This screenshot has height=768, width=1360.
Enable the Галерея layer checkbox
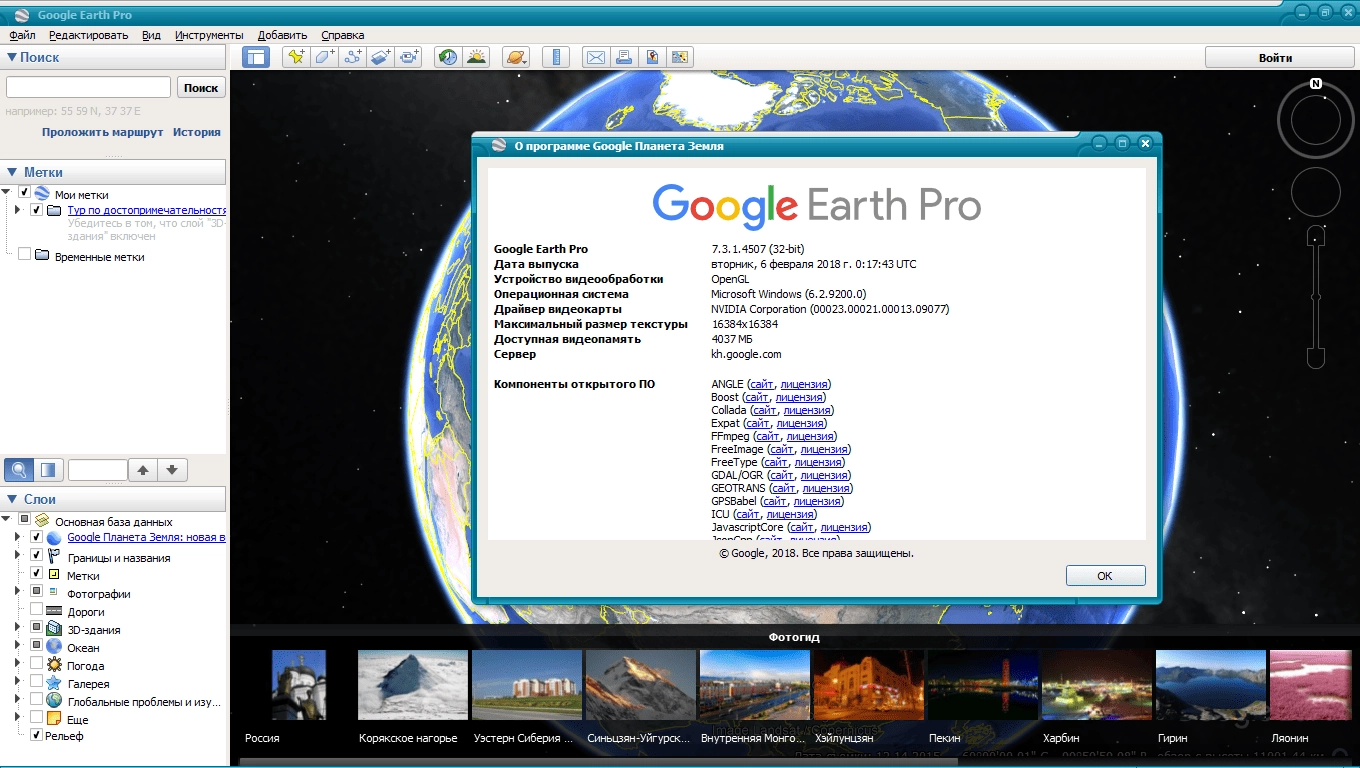click(x=37, y=682)
